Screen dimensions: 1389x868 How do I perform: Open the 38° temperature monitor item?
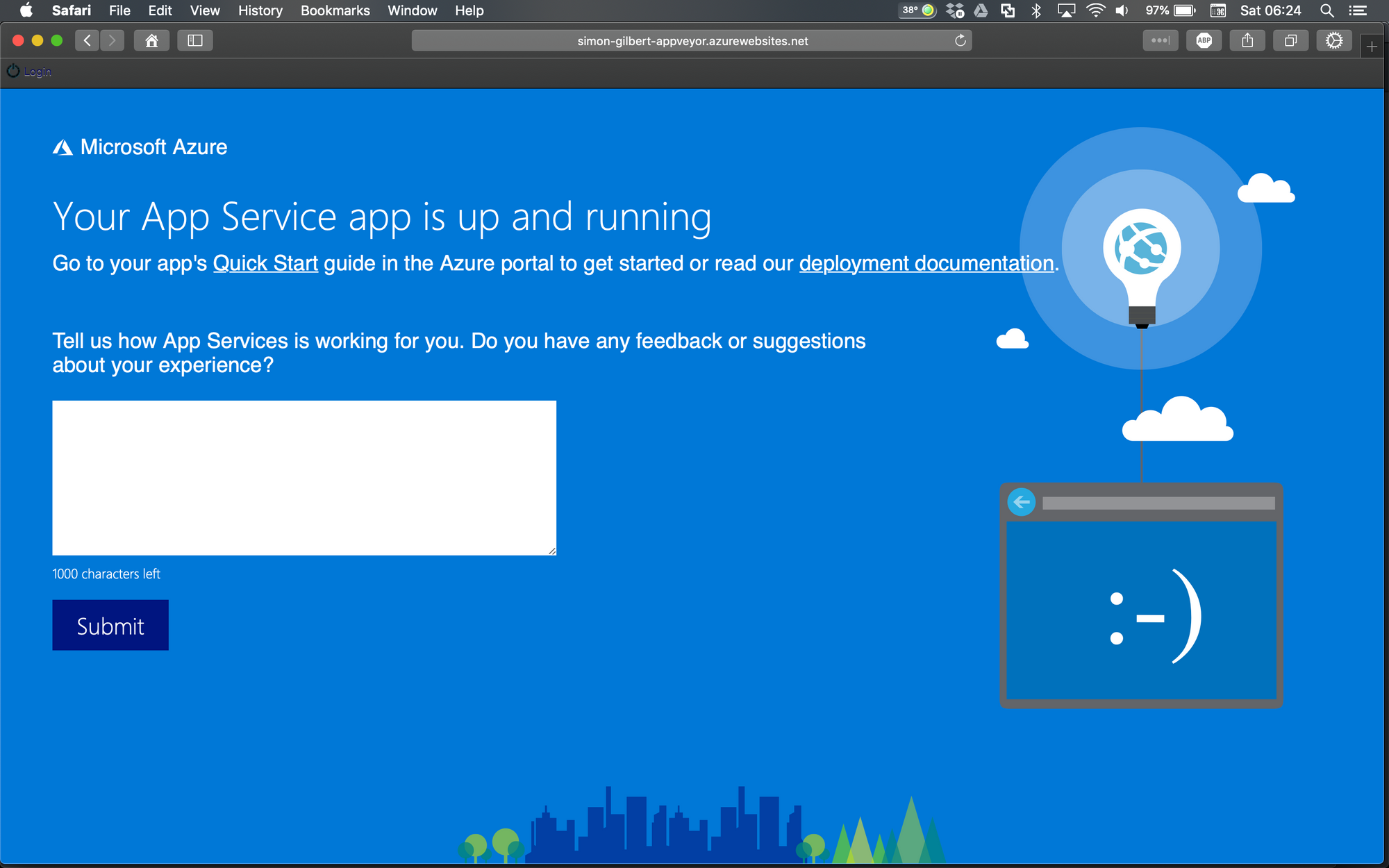coord(917,10)
